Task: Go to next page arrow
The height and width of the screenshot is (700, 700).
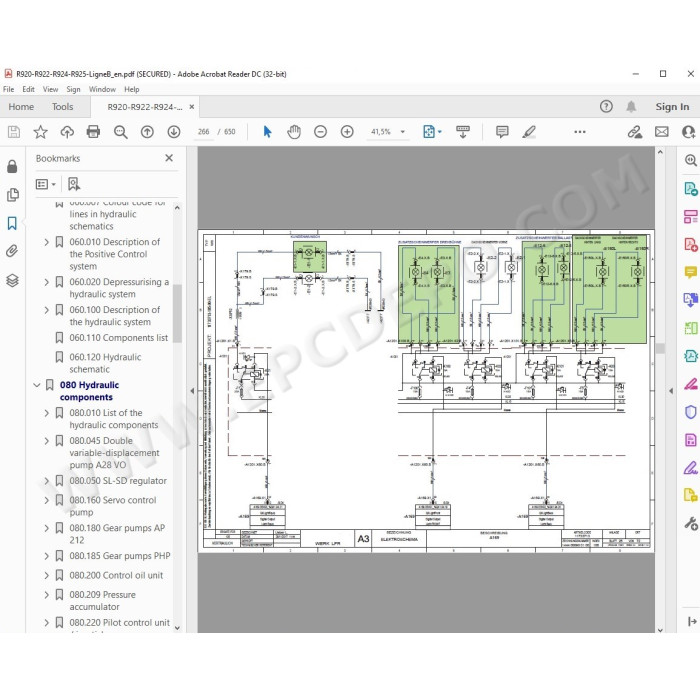Action: click(x=174, y=132)
